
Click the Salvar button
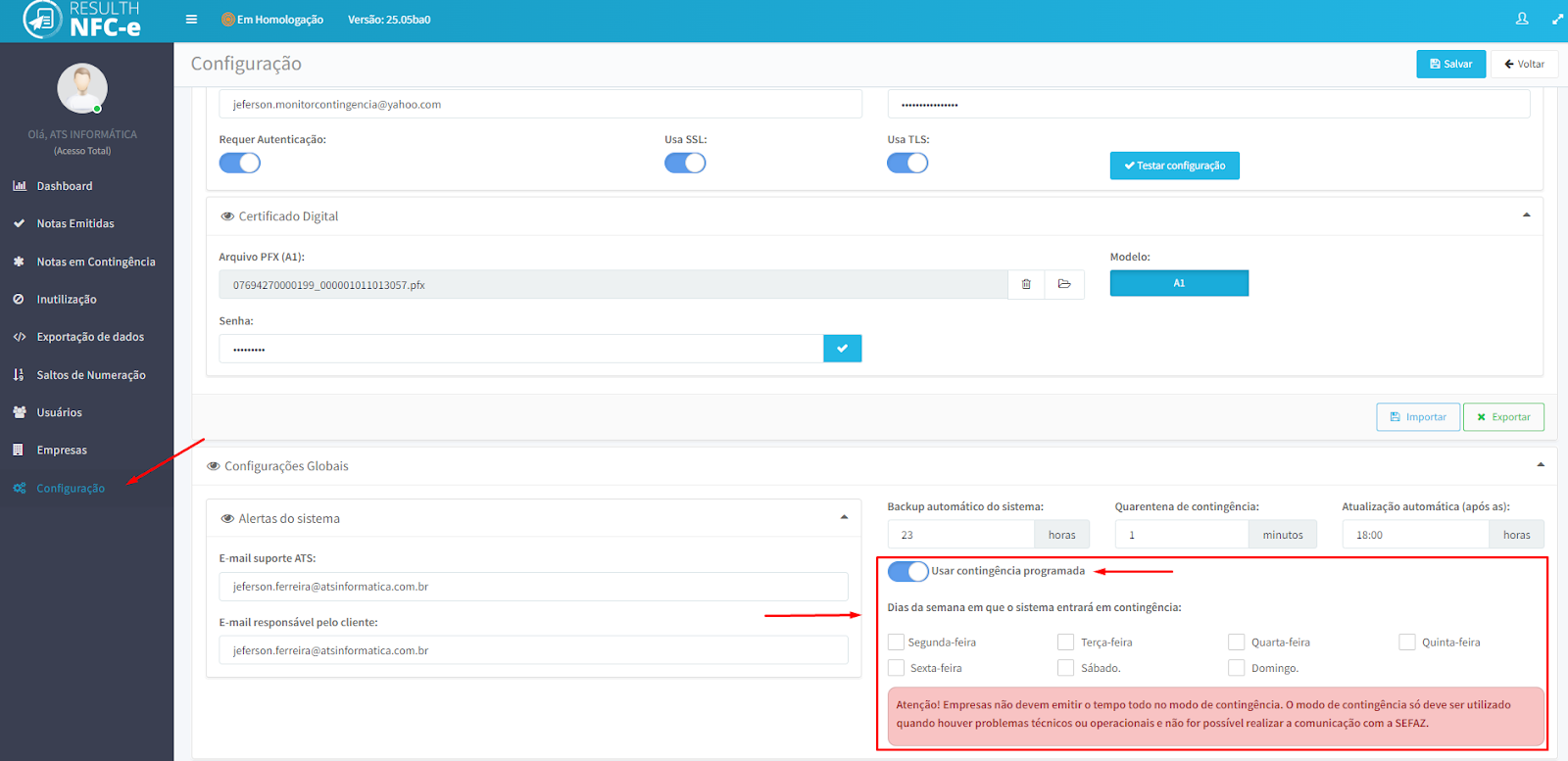pyautogui.click(x=1450, y=64)
